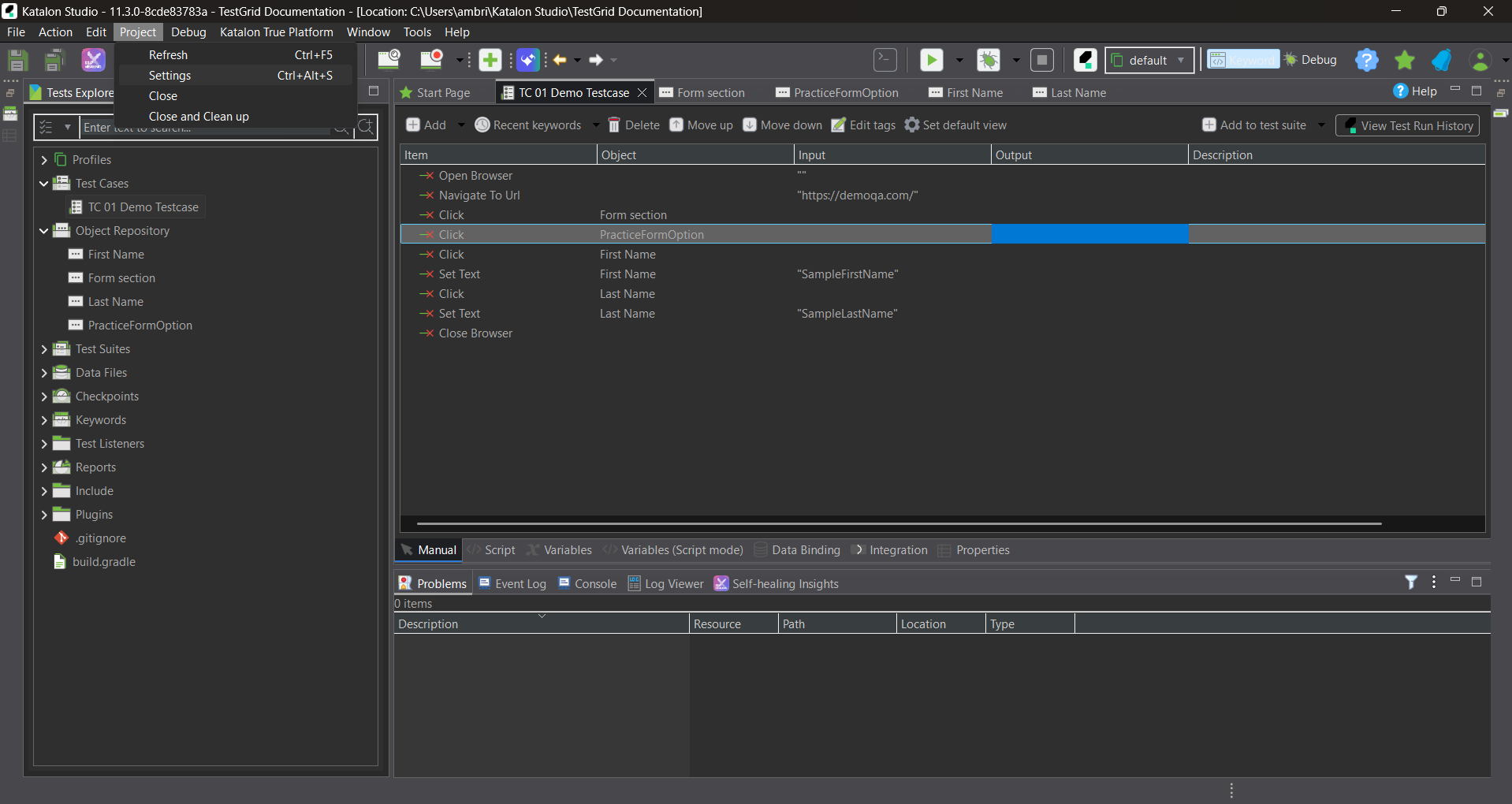1512x804 pixels.
Task: Select build.gradle in the Tests Explorer
Action: pyautogui.click(x=95, y=562)
